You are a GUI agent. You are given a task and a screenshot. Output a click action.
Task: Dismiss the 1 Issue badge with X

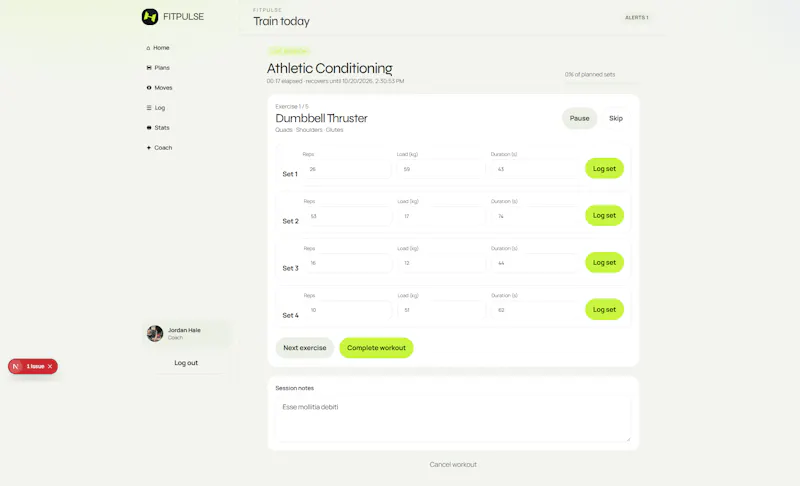click(x=49, y=366)
